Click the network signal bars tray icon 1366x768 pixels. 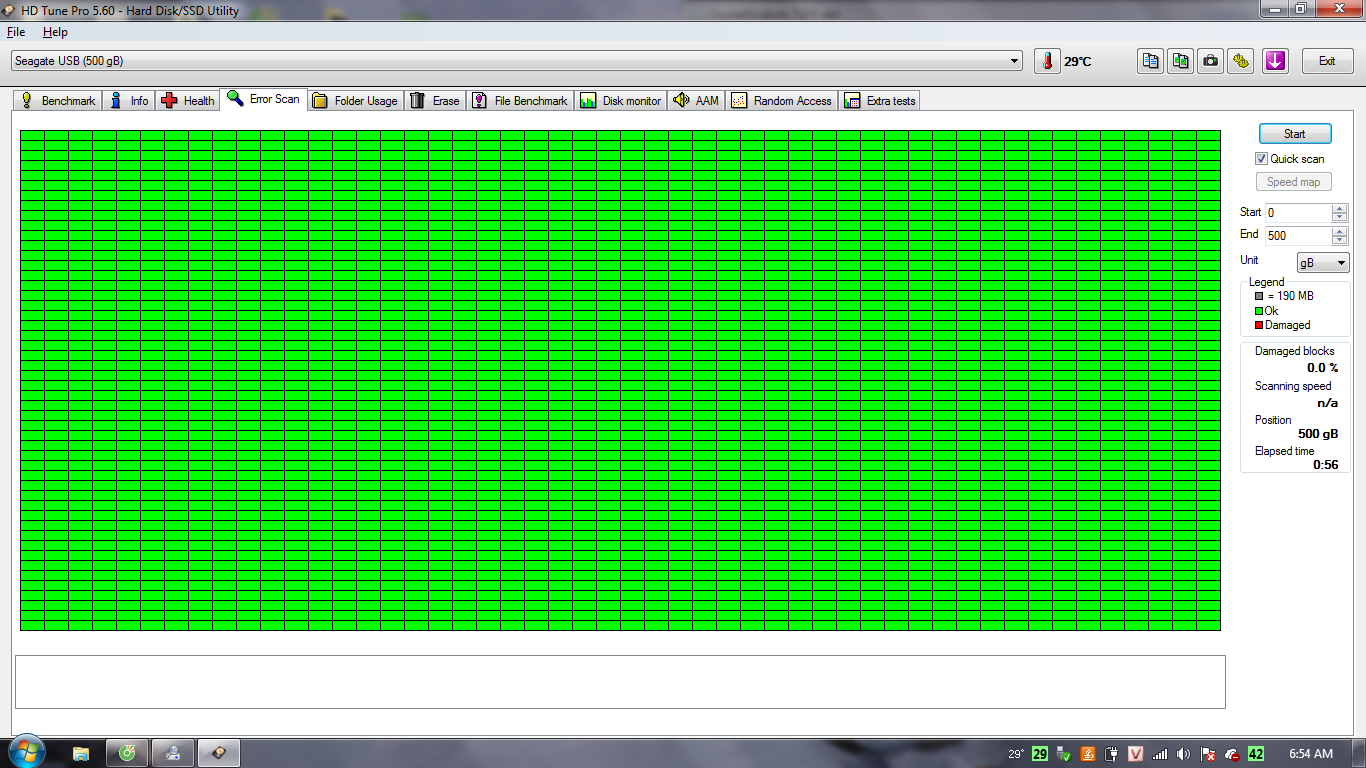pos(1160,754)
